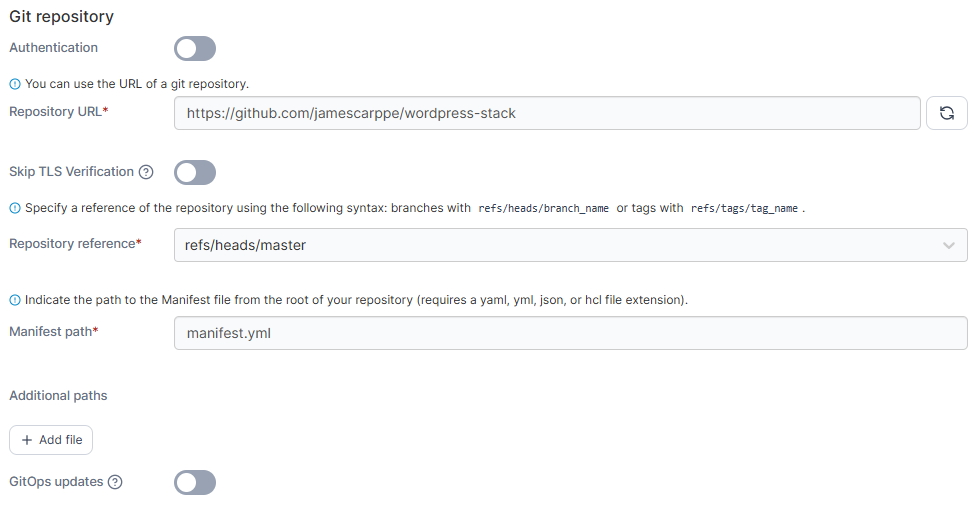Click the GitOps updates label text
Viewport: 980px width, 510px height.
(56, 482)
